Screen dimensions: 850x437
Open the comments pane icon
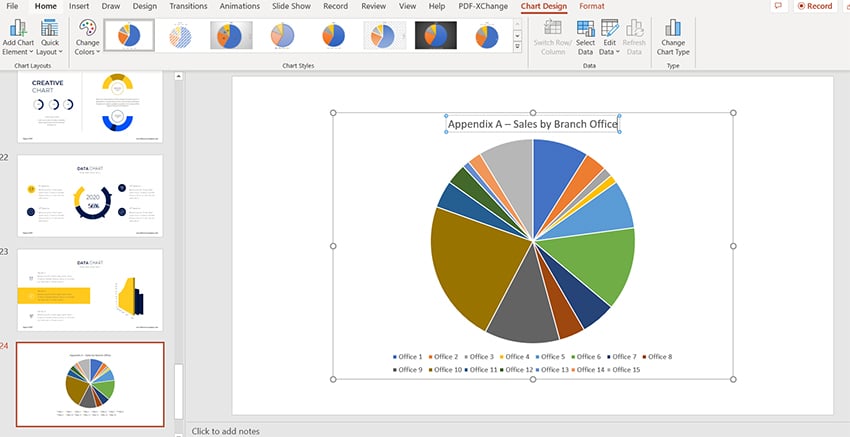click(778, 6)
